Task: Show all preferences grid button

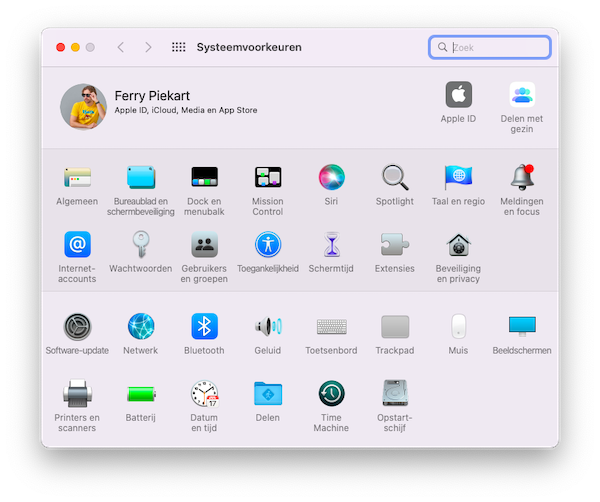Action: coord(178,47)
